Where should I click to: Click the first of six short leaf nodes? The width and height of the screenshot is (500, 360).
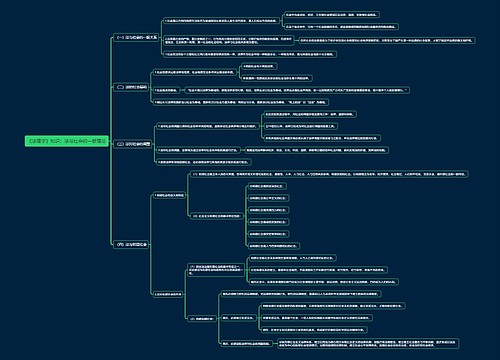coord(267,186)
